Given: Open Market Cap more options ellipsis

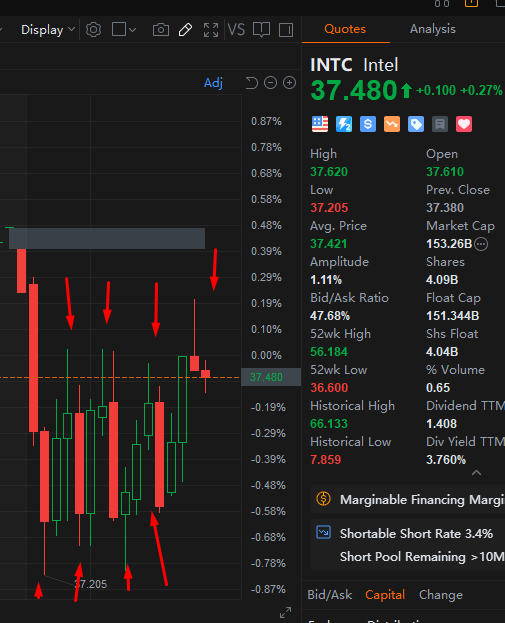Looking at the screenshot, I should coord(481,244).
